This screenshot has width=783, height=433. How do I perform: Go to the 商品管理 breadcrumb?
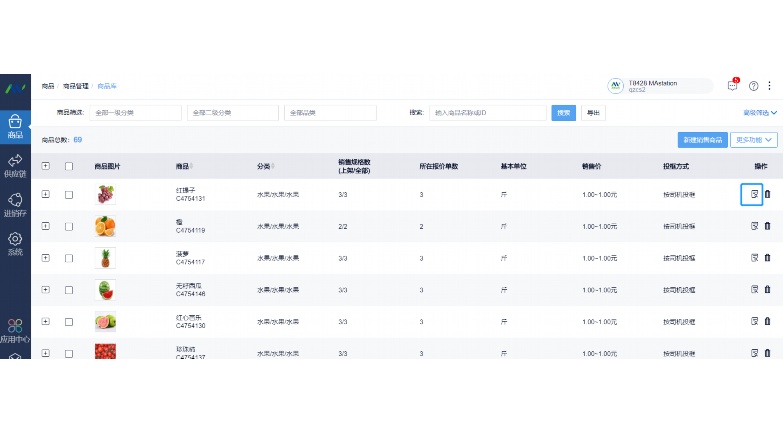[x=76, y=86]
